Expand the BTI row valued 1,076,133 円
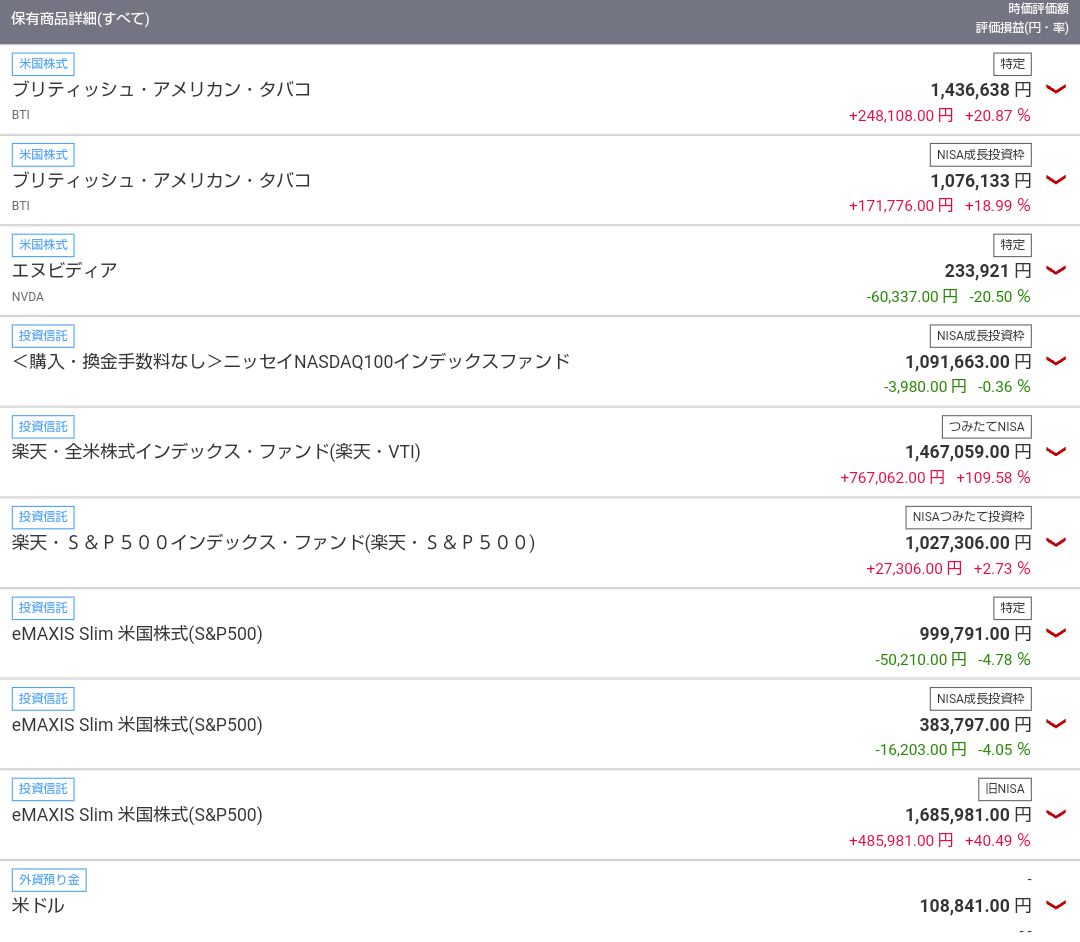Screen dimensions: 1080x942 pyautogui.click(x=1056, y=180)
